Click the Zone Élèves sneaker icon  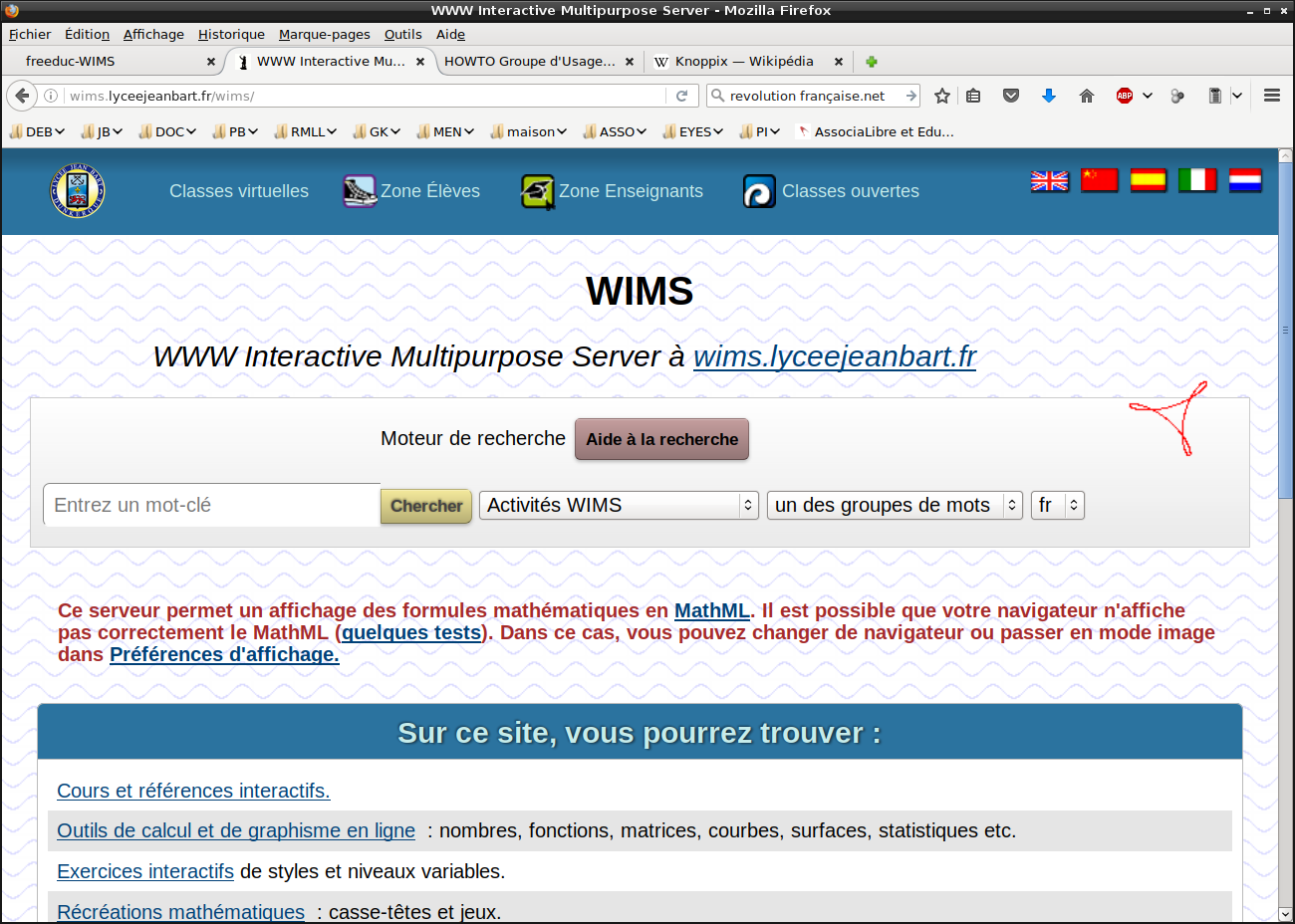359,191
